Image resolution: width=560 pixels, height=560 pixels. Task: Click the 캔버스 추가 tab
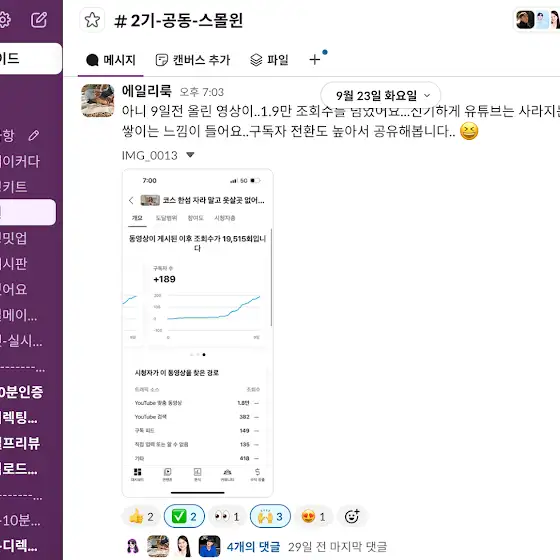193,60
